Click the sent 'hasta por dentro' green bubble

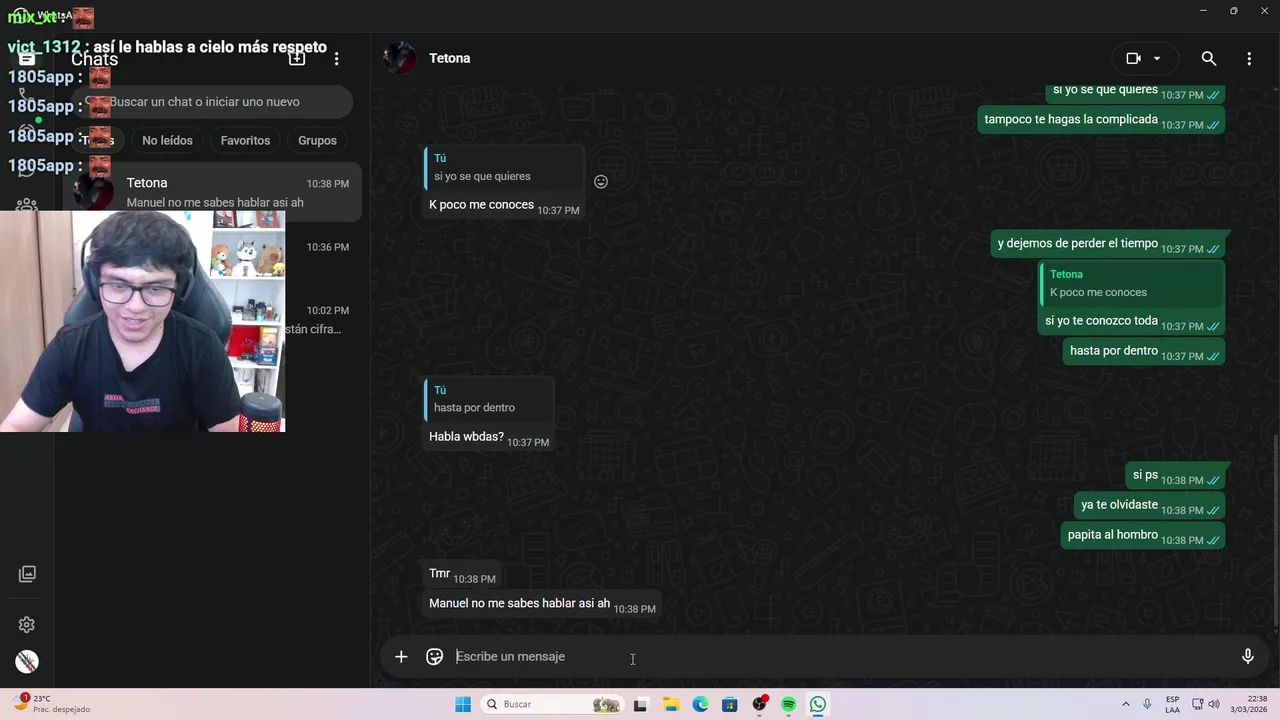tap(1143, 351)
